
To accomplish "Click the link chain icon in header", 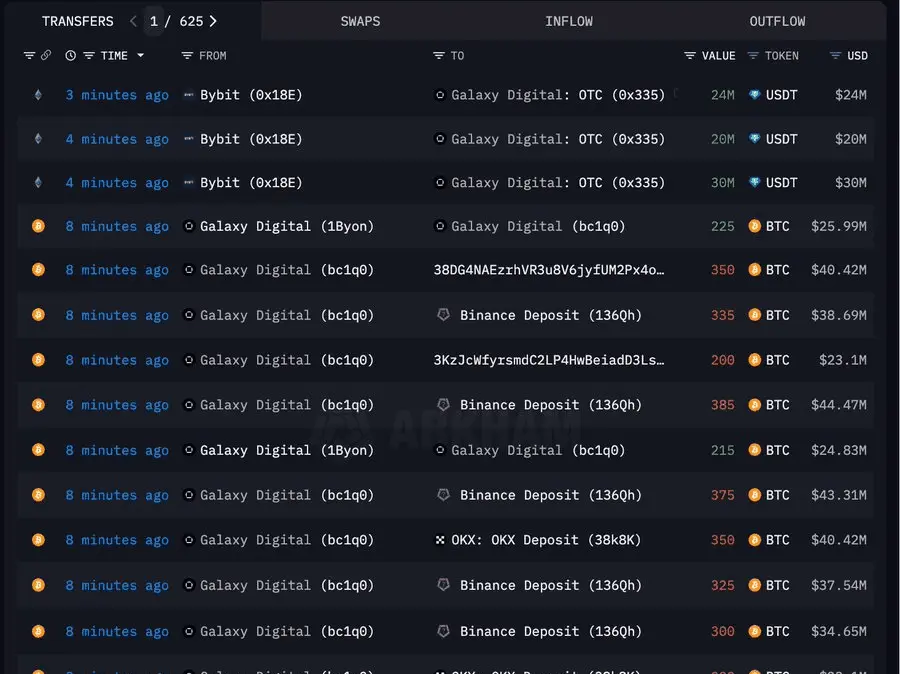I will click(46, 55).
